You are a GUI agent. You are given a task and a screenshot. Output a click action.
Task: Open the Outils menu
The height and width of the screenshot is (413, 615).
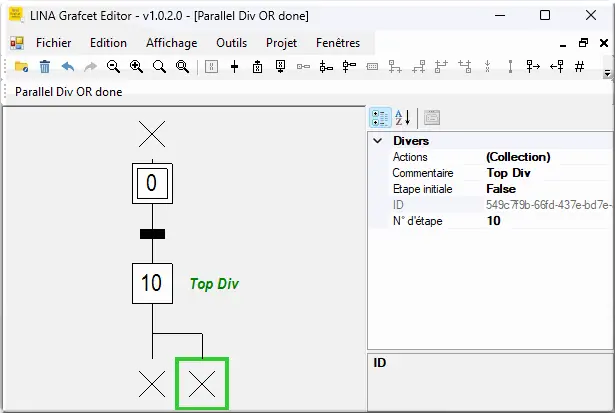231,43
